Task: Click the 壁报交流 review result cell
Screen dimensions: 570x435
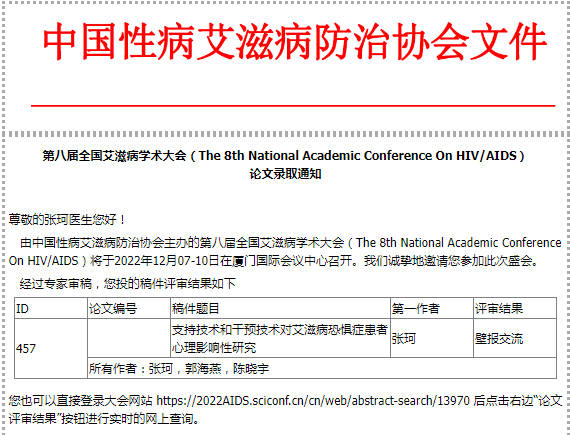Action: tap(515, 338)
